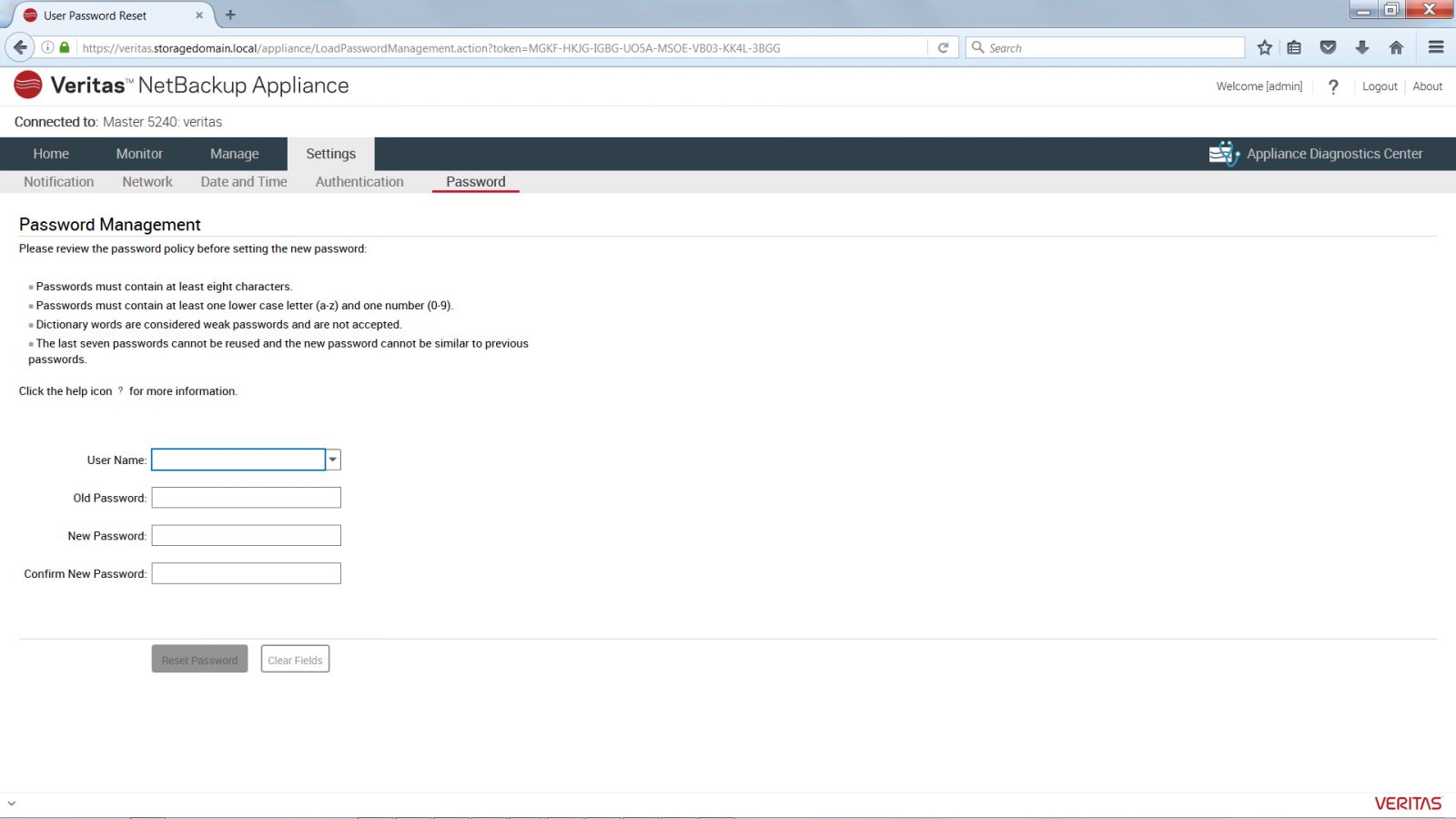Select the Settings menu tab
This screenshot has height=819, width=1456.
tap(331, 154)
